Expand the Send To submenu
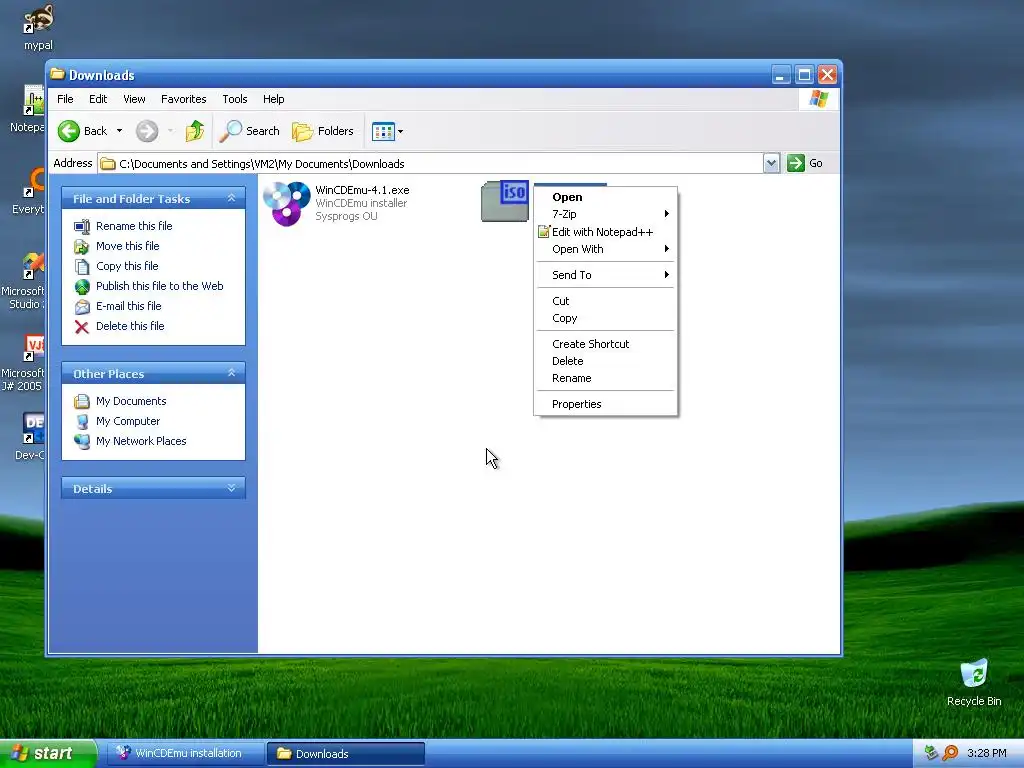Image resolution: width=1024 pixels, height=768 pixels. click(x=605, y=275)
